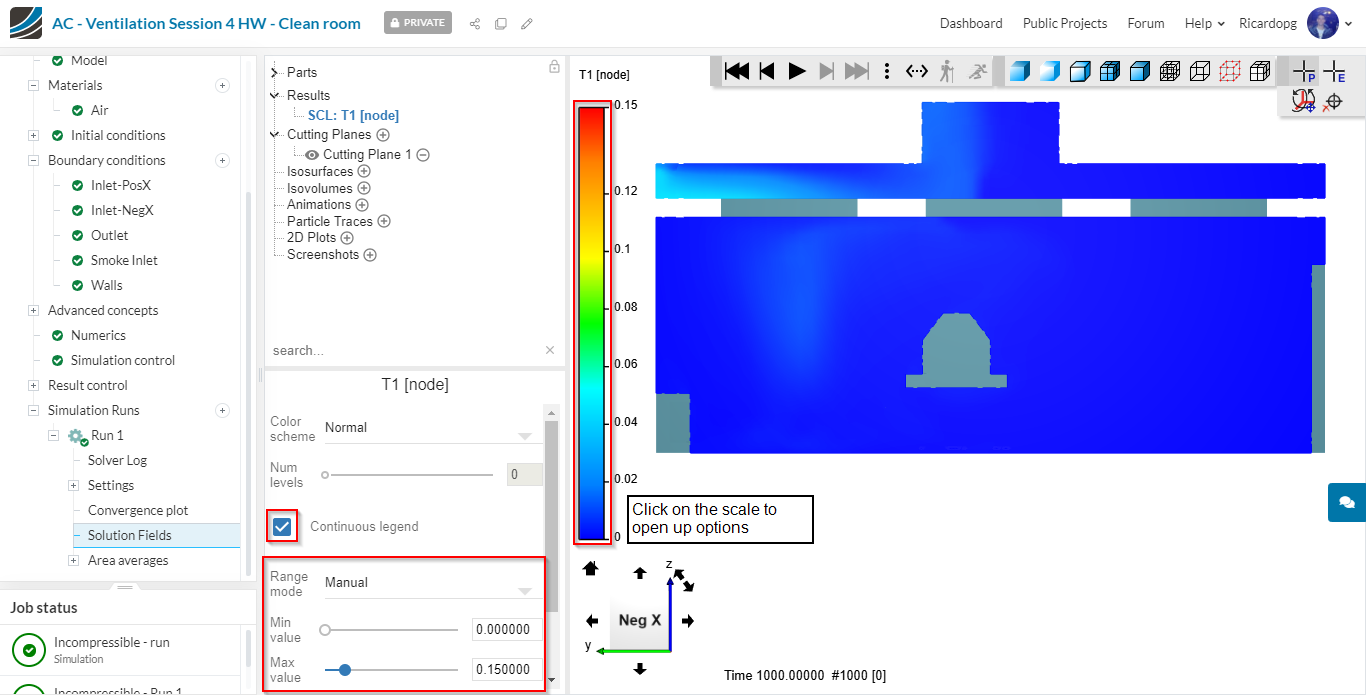Choose the third outlined cube render mode
The image size is (1366, 695).
[x=1080, y=71]
